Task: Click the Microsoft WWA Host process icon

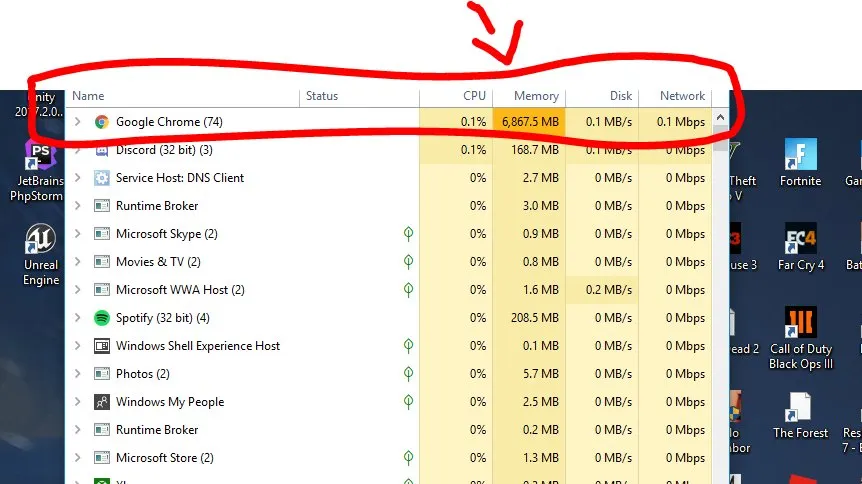Action: (x=102, y=290)
